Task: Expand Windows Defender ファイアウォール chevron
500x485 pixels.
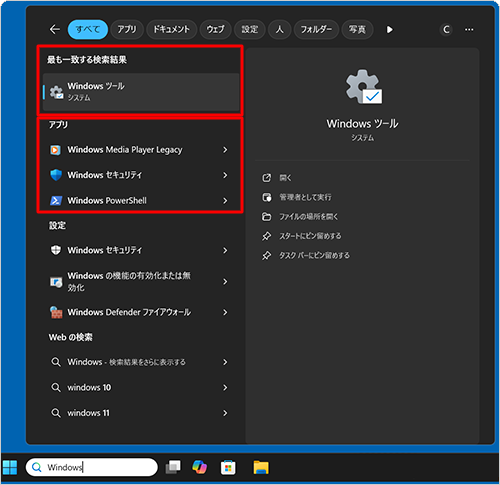Action: [225, 312]
